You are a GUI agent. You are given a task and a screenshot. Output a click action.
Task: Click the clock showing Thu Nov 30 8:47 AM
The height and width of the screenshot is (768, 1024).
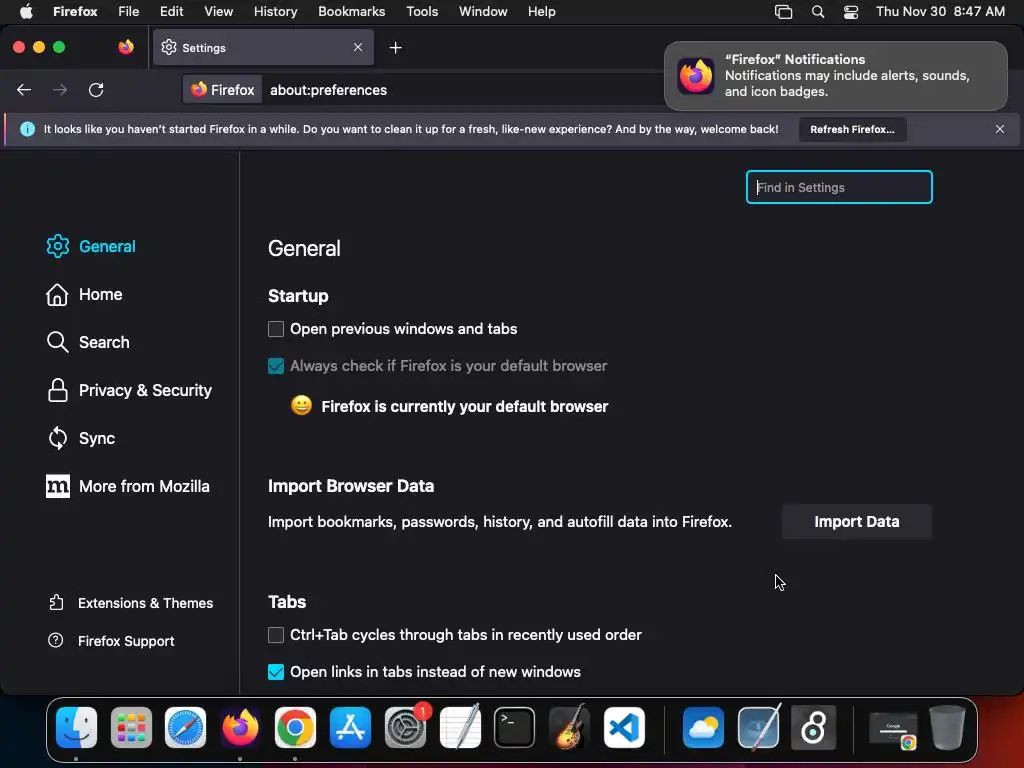pyautogui.click(x=940, y=11)
